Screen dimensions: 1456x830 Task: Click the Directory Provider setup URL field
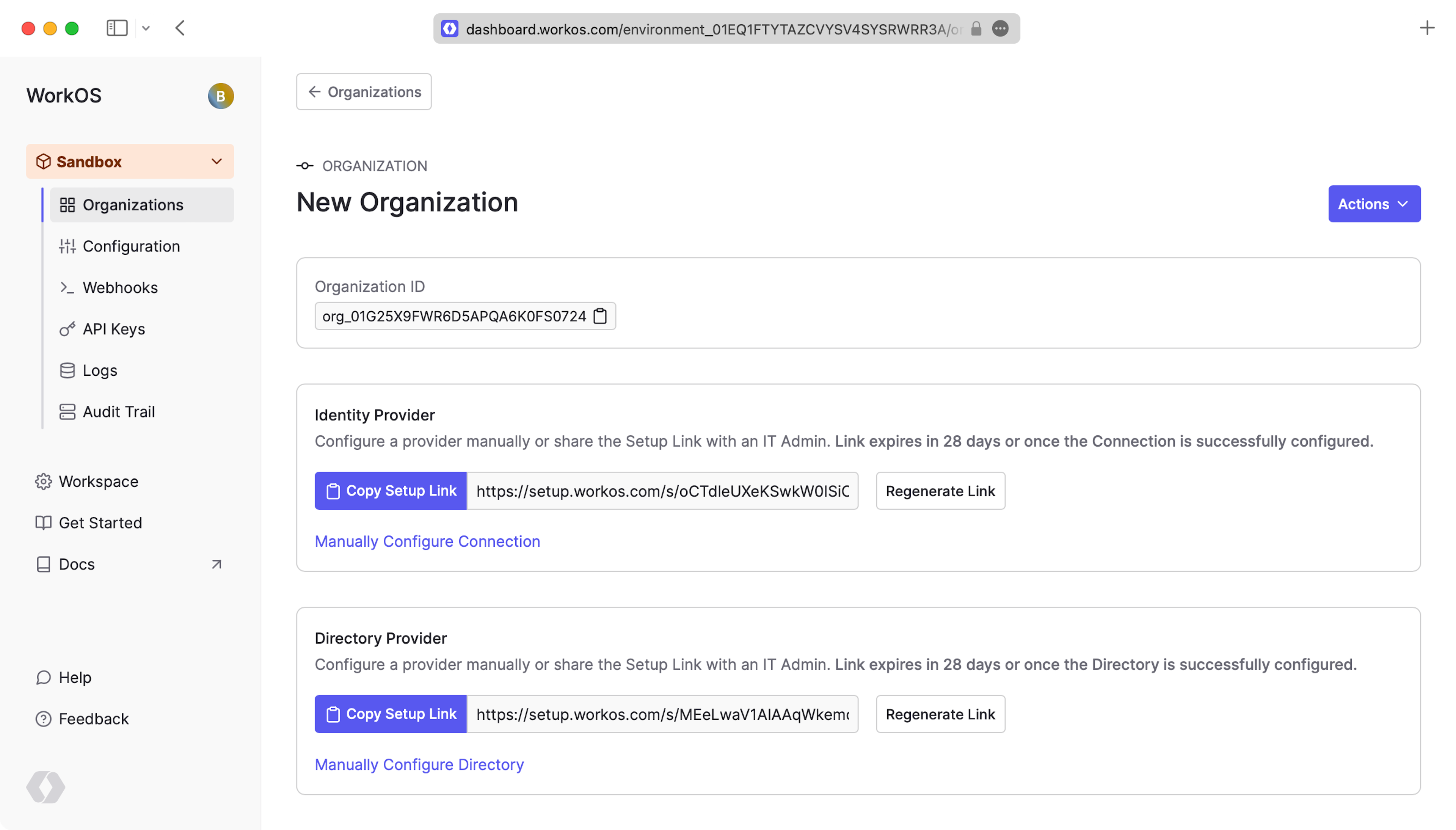coord(662,714)
